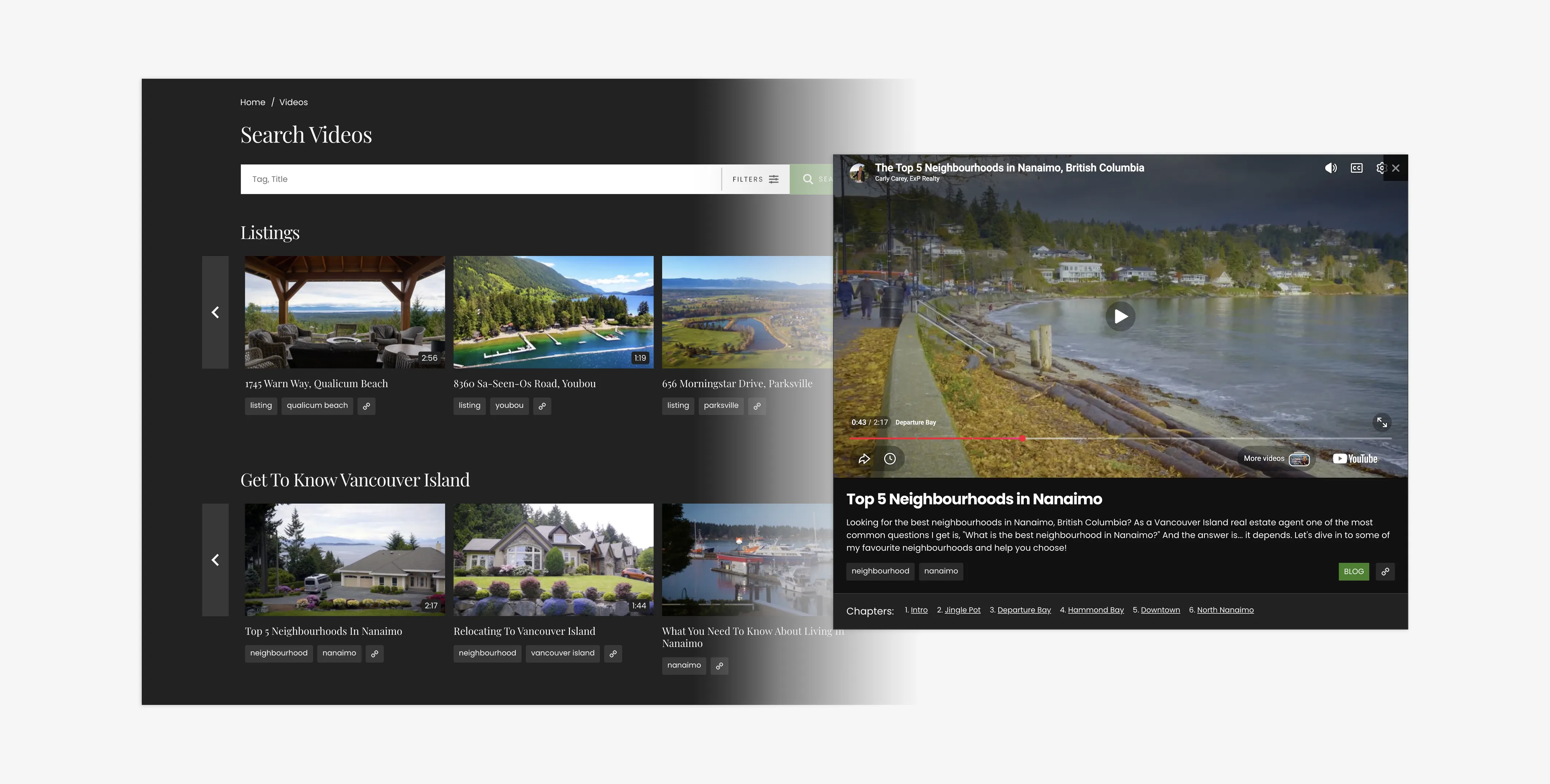Image resolution: width=1550 pixels, height=784 pixels.
Task: Jump to the Hammond Bay chapter
Action: tap(1096, 610)
